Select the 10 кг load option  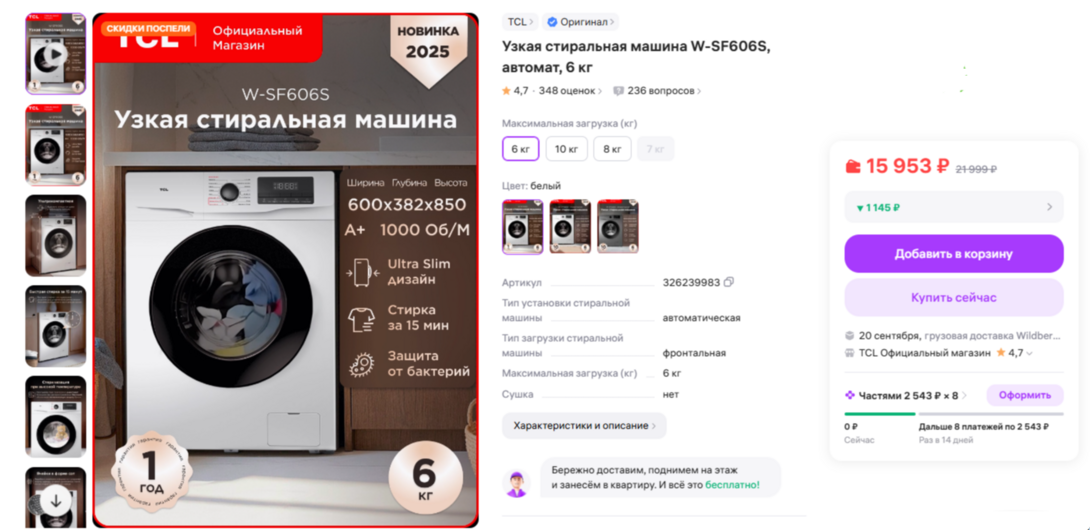click(567, 149)
